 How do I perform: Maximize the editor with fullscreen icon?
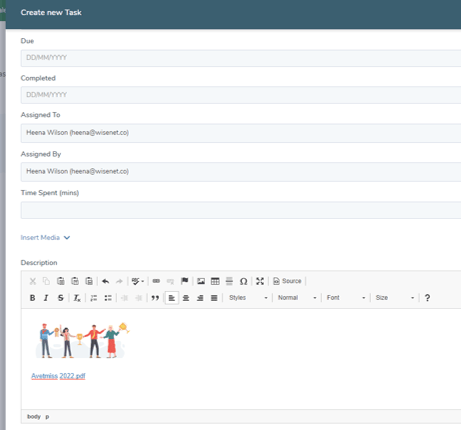(x=260, y=281)
